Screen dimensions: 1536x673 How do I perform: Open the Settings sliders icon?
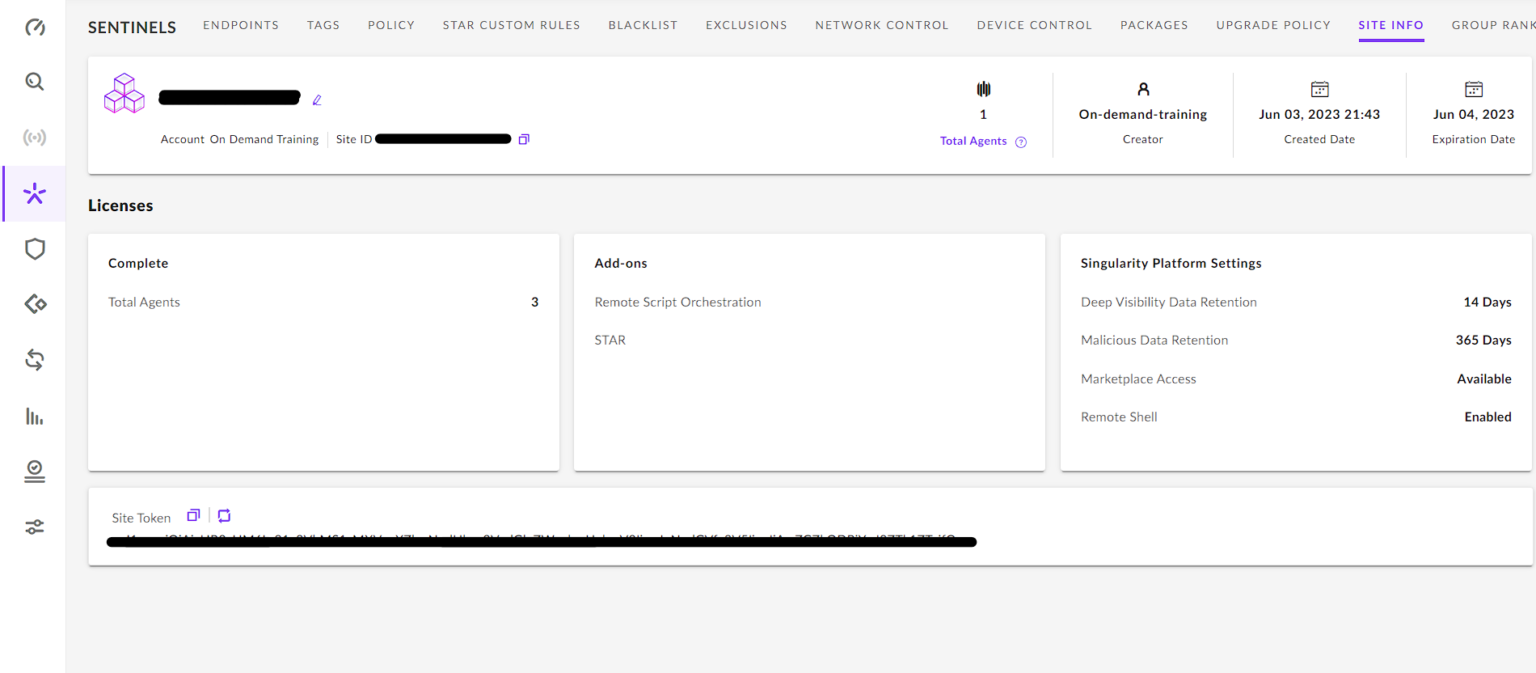34,526
